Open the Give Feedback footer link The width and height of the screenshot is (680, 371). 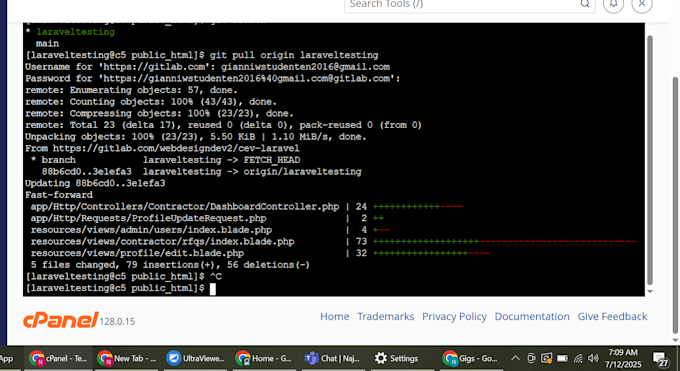pyautogui.click(x=612, y=316)
